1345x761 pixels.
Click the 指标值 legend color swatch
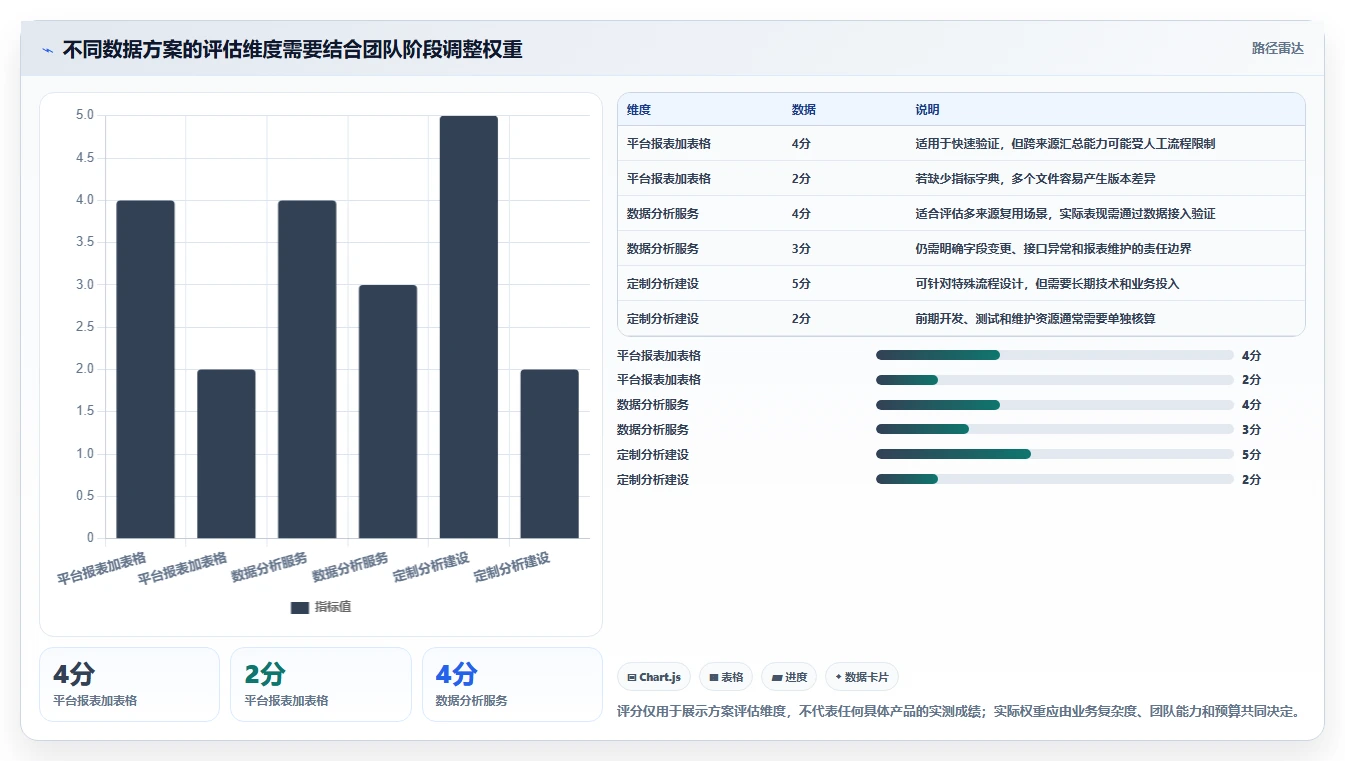[x=299, y=607]
